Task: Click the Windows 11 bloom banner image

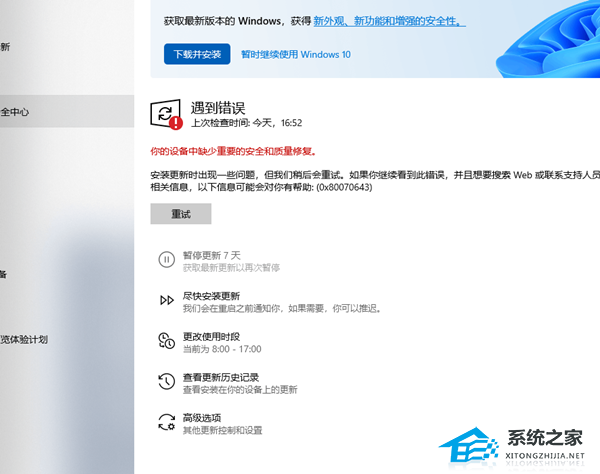Action: pos(550,40)
